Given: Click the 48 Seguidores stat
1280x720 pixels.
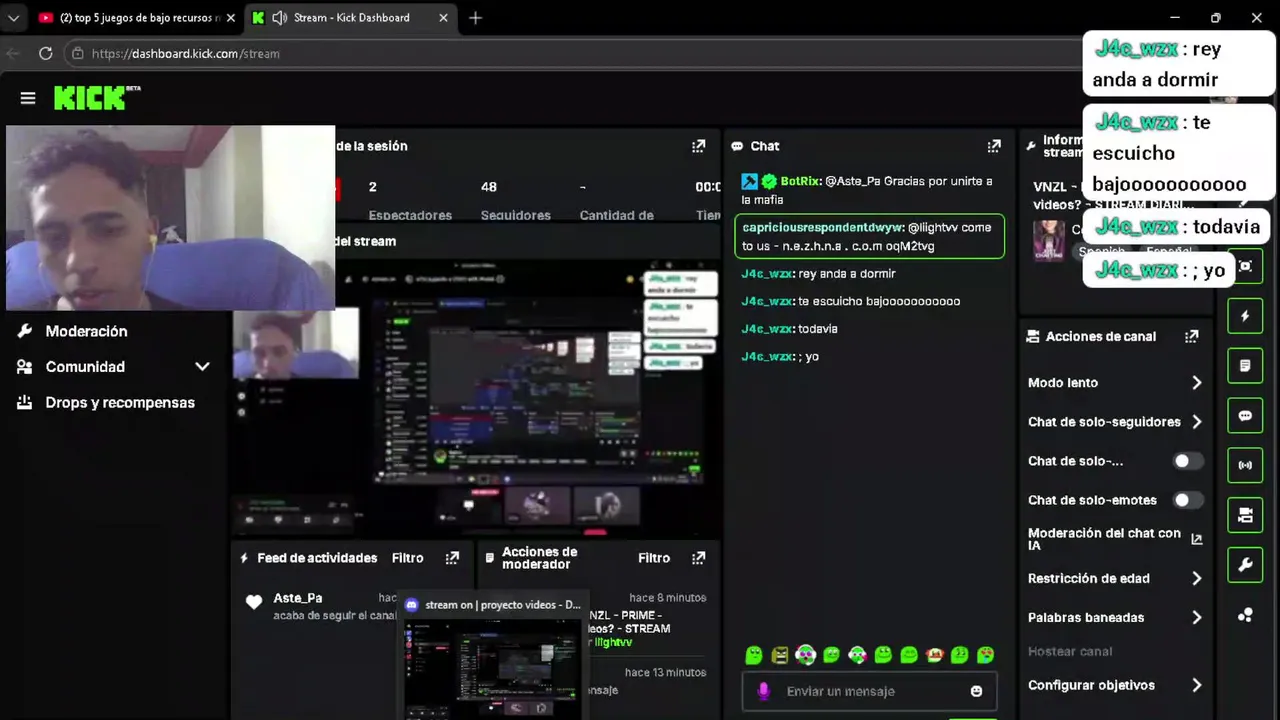Looking at the screenshot, I should pyautogui.click(x=515, y=200).
